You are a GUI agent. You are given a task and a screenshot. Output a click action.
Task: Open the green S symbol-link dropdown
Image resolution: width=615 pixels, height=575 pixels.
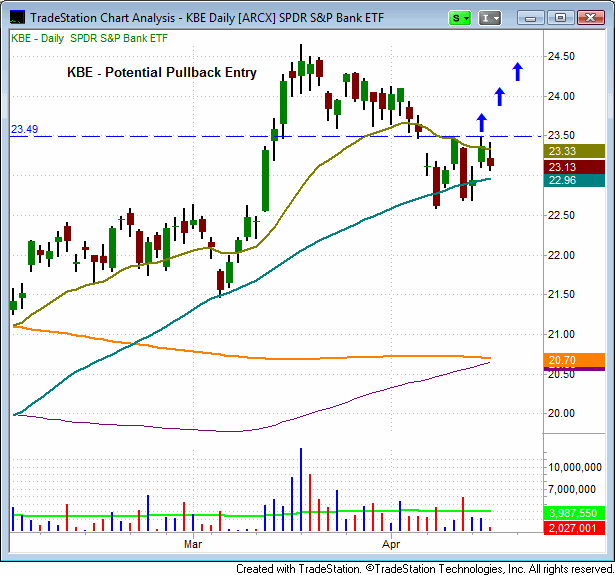click(460, 18)
